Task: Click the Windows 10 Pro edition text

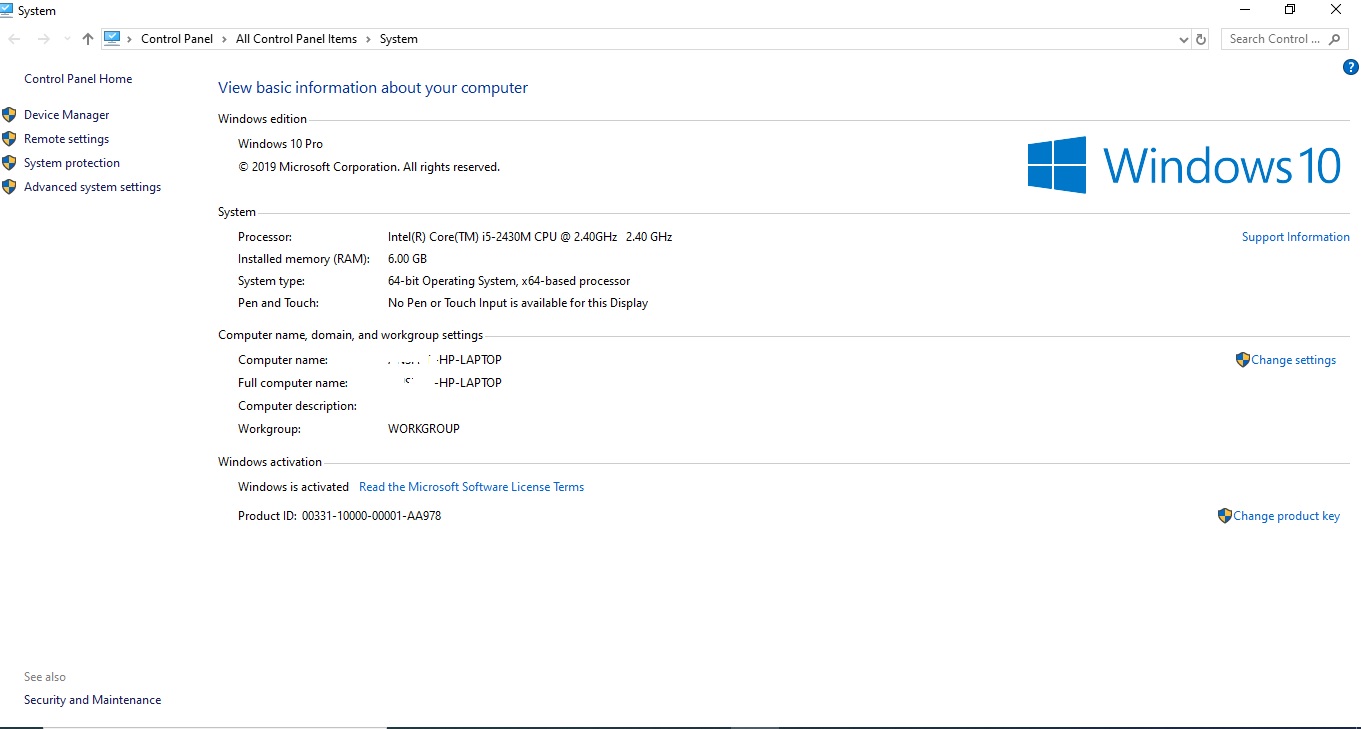Action: click(x=280, y=144)
